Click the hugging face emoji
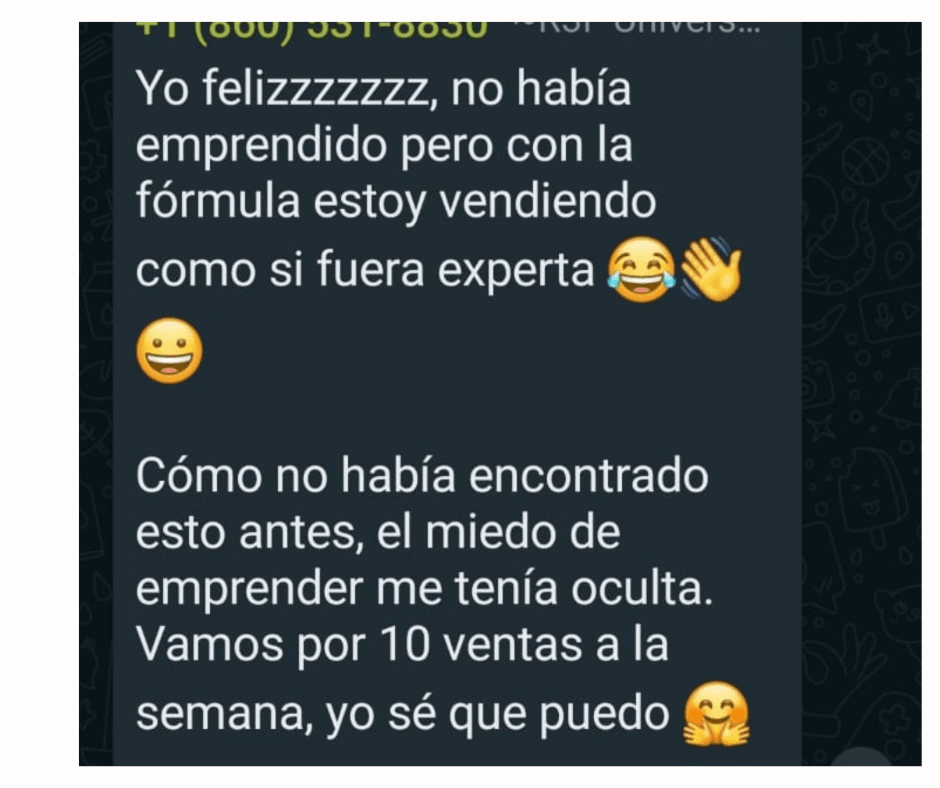This screenshot has width=940, height=788. click(716, 714)
